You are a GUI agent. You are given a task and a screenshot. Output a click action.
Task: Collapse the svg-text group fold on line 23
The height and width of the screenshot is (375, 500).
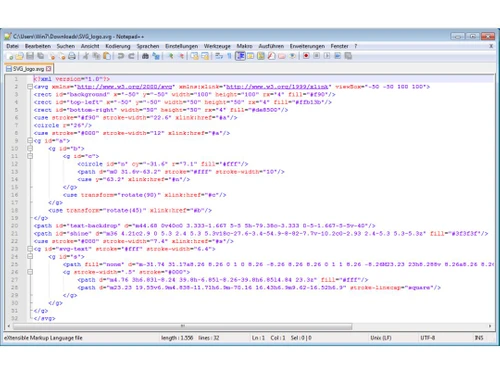(30, 249)
